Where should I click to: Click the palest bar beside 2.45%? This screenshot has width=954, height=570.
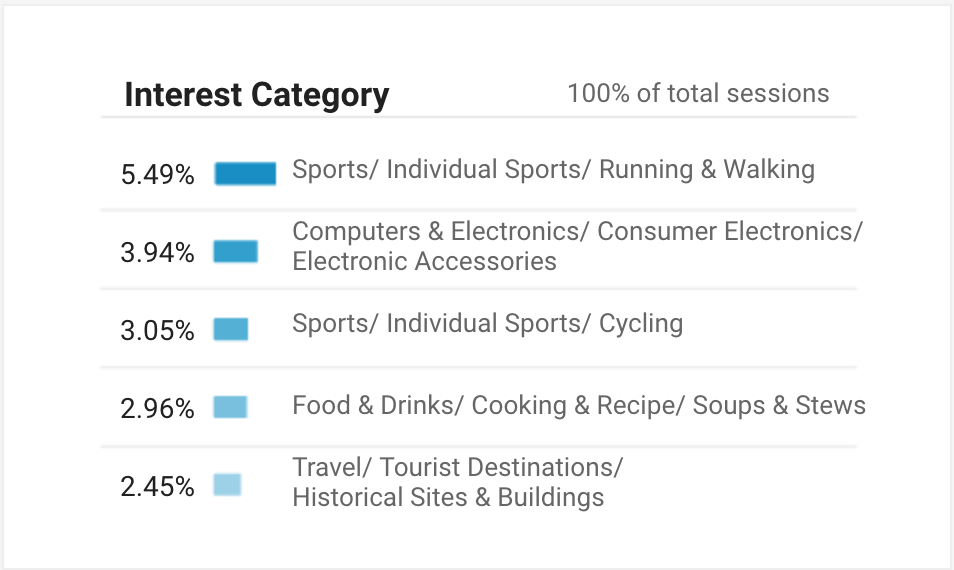coord(227,485)
